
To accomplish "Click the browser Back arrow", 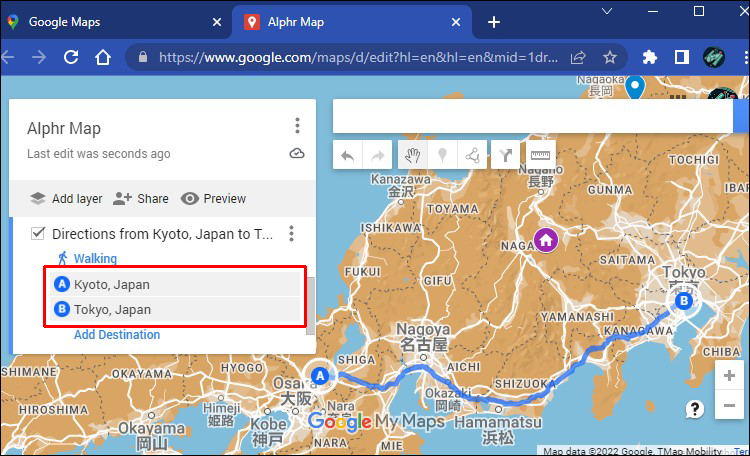I will pos(7,57).
